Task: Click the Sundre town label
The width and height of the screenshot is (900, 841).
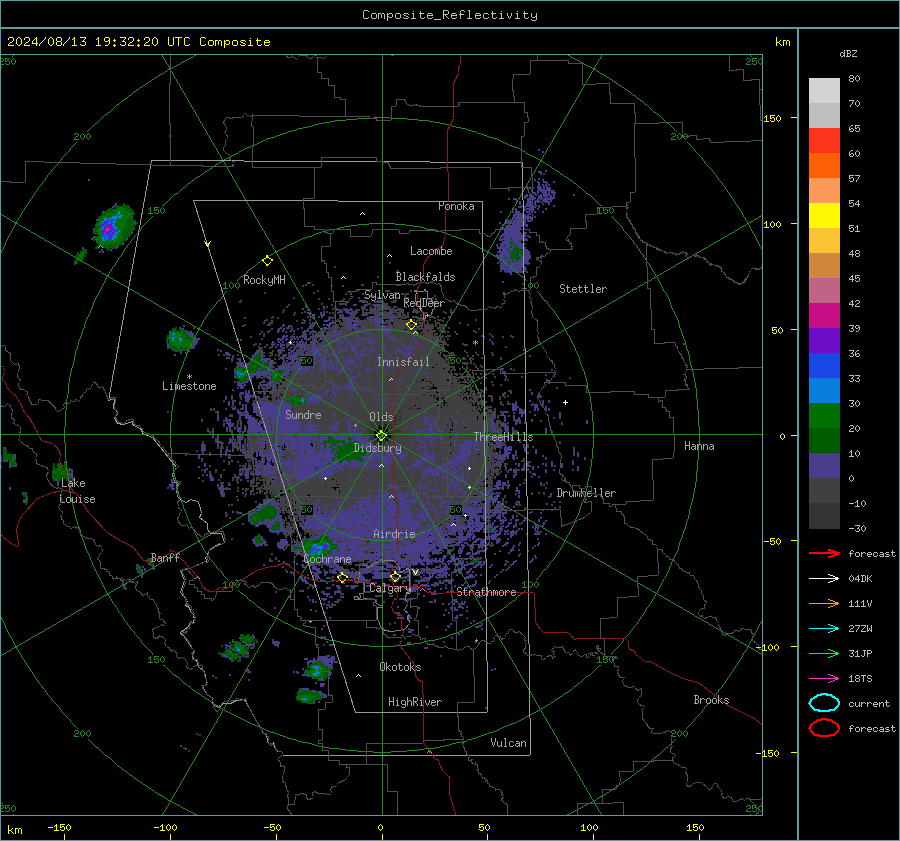Action: pyautogui.click(x=303, y=415)
